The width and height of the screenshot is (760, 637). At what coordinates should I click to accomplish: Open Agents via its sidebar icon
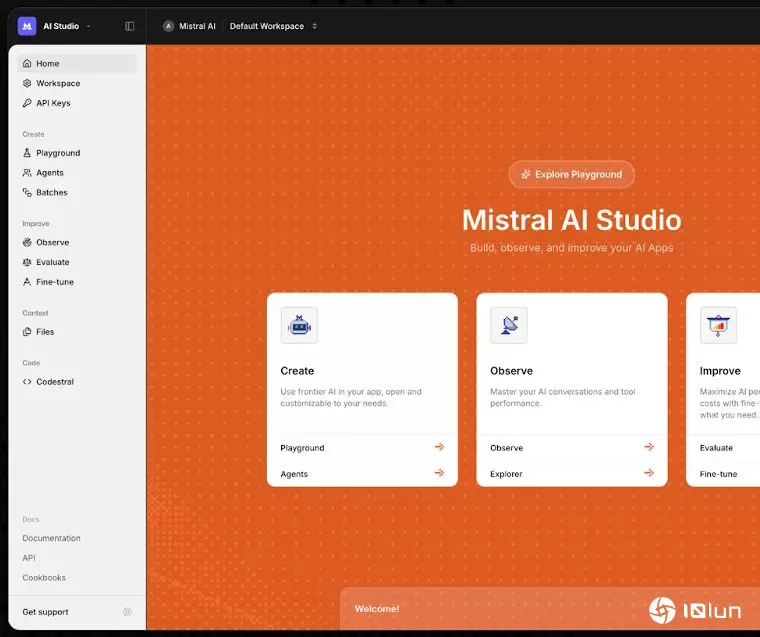[x=28, y=173]
